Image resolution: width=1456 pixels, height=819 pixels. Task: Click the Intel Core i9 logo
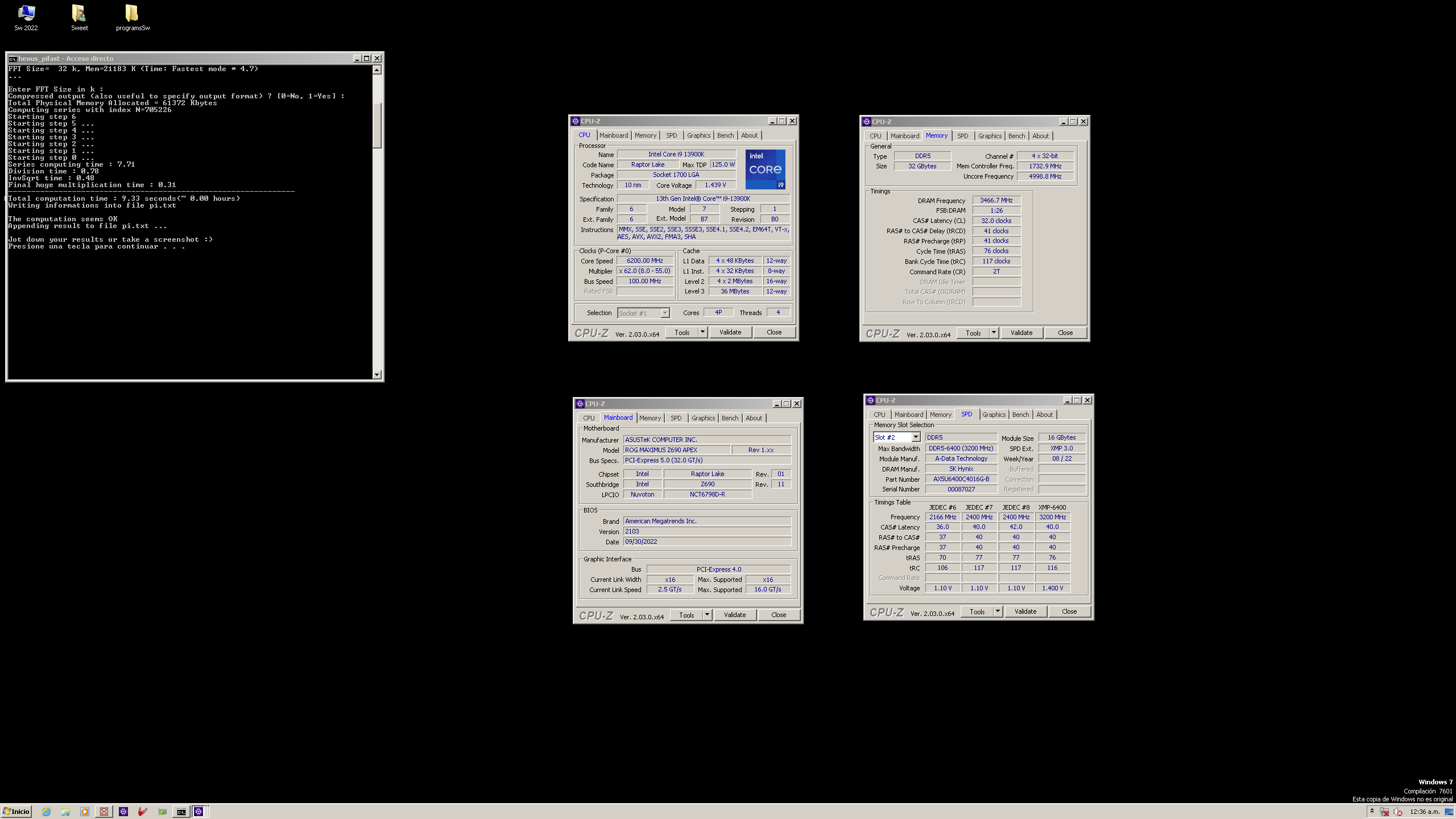765,169
